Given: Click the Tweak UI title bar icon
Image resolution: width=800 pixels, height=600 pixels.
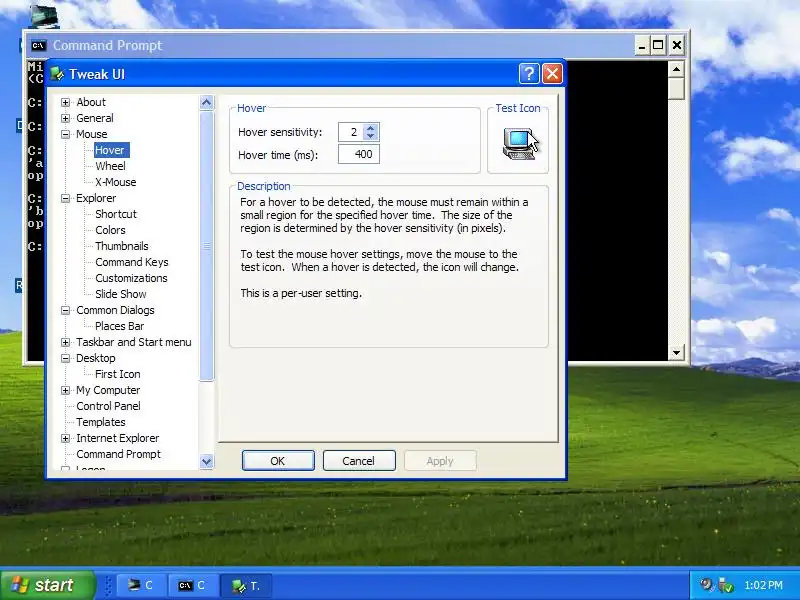Looking at the screenshot, I should coord(58,74).
